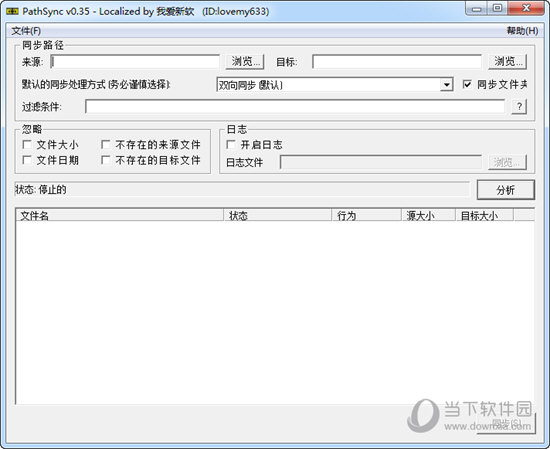Sort by 源大小 column header
The image size is (550, 449).
(428, 215)
